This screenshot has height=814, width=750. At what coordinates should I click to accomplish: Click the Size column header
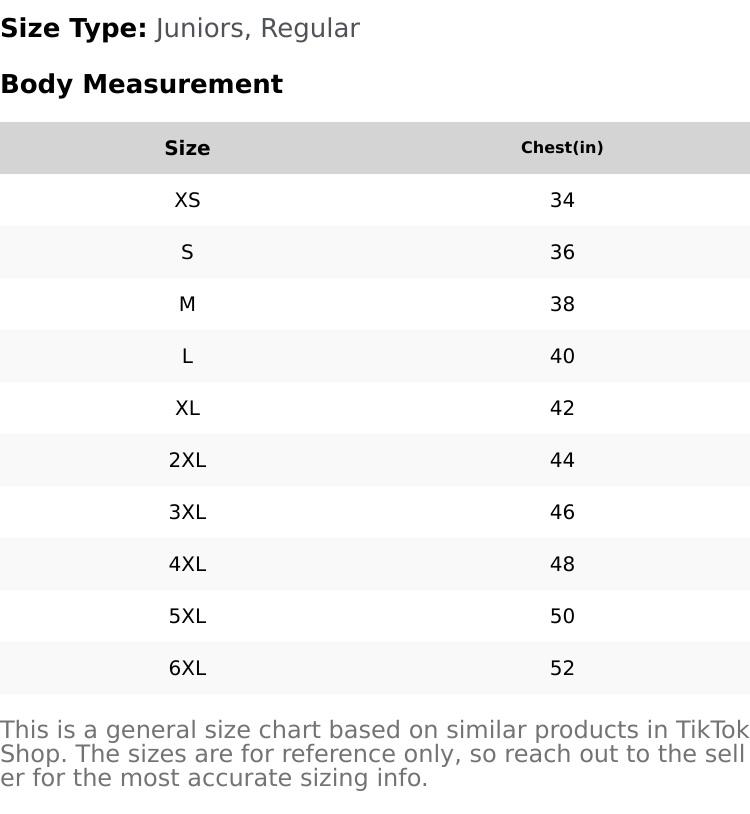187,148
